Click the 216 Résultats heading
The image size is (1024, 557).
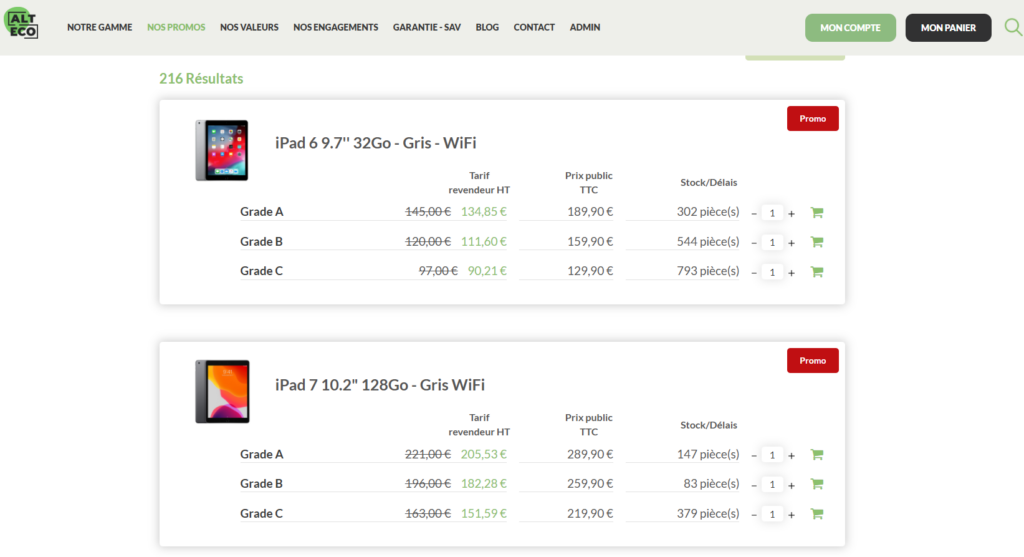click(201, 78)
